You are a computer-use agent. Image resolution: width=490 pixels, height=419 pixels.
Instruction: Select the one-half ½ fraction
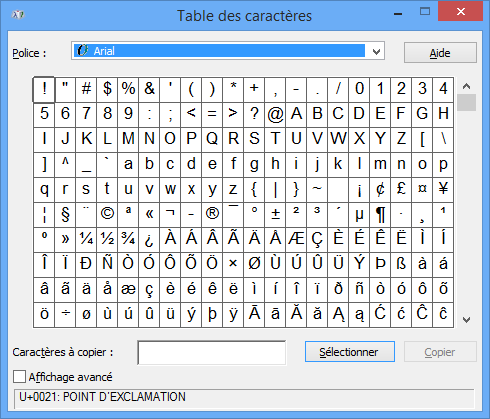[107, 240]
